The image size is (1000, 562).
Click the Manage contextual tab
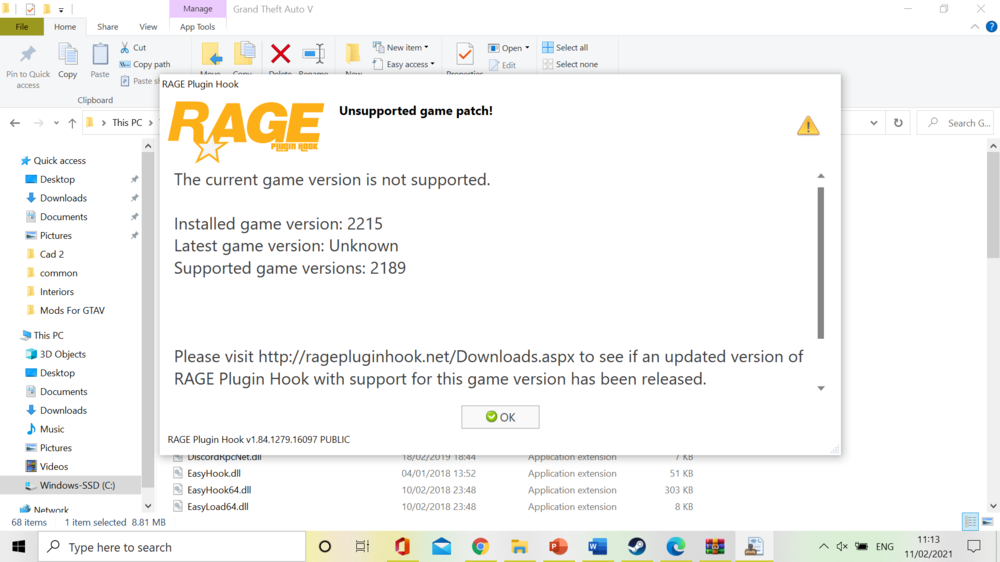point(198,9)
